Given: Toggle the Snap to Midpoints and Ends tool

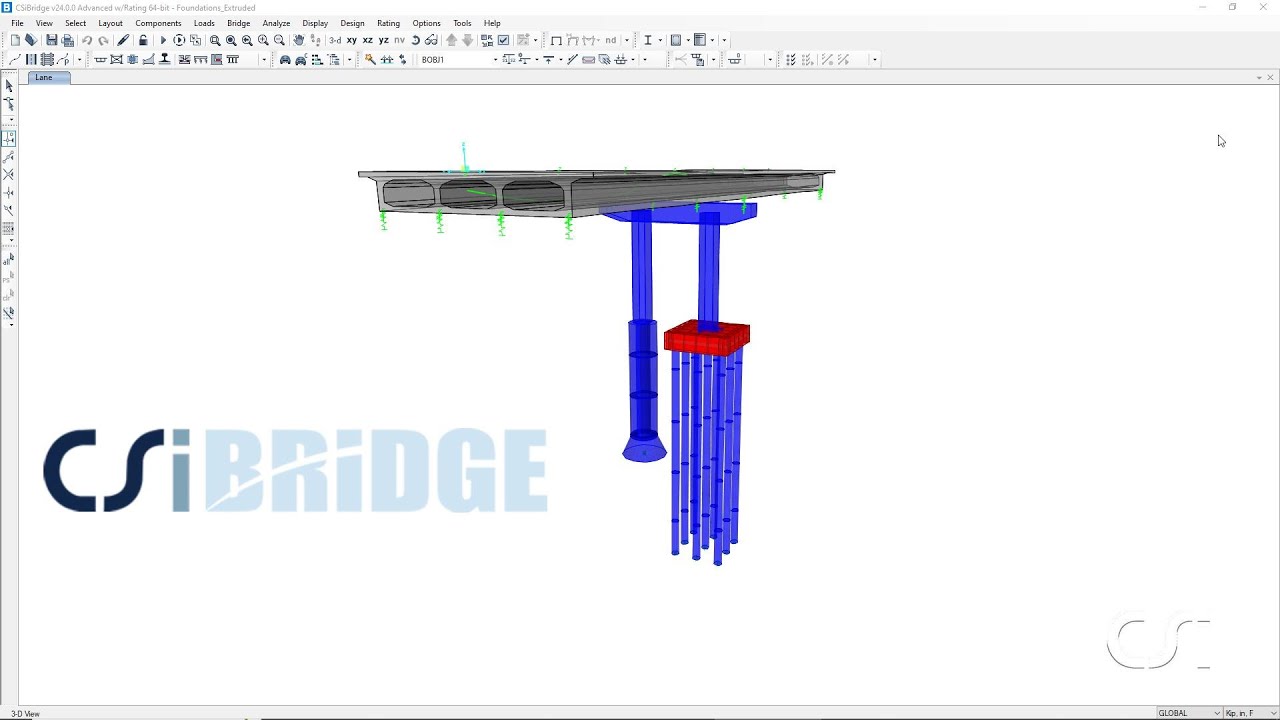Looking at the screenshot, I should pos(9,157).
